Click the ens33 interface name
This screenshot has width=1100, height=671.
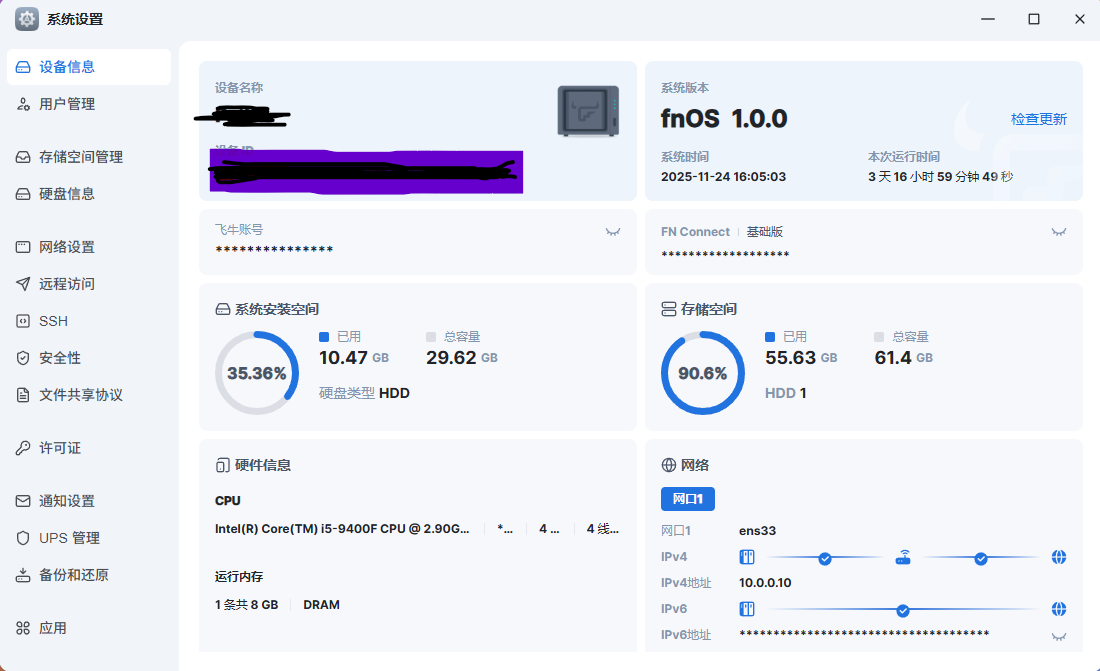point(757,531)
